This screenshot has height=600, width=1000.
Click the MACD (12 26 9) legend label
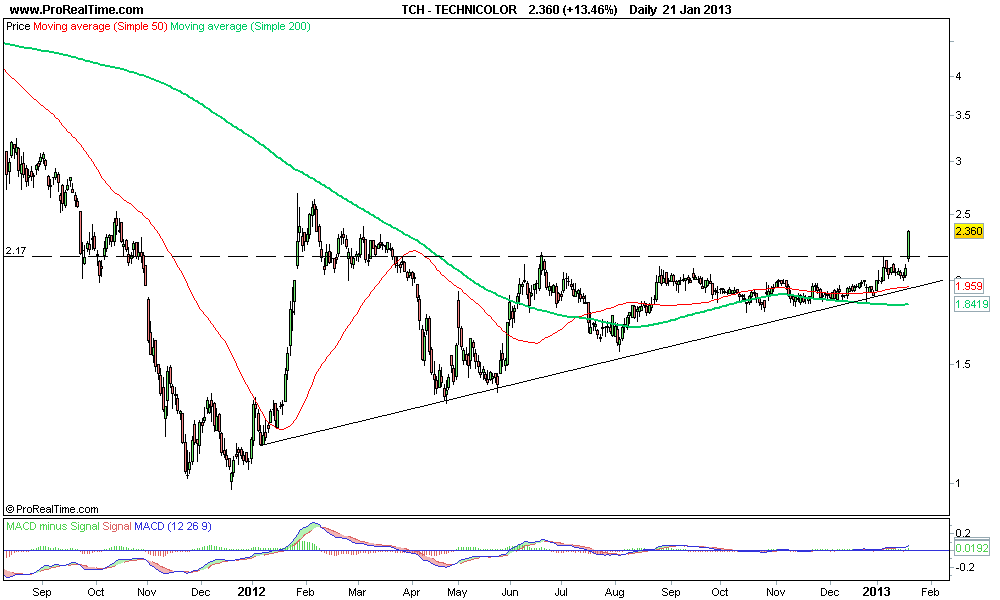tap(173, 526)
